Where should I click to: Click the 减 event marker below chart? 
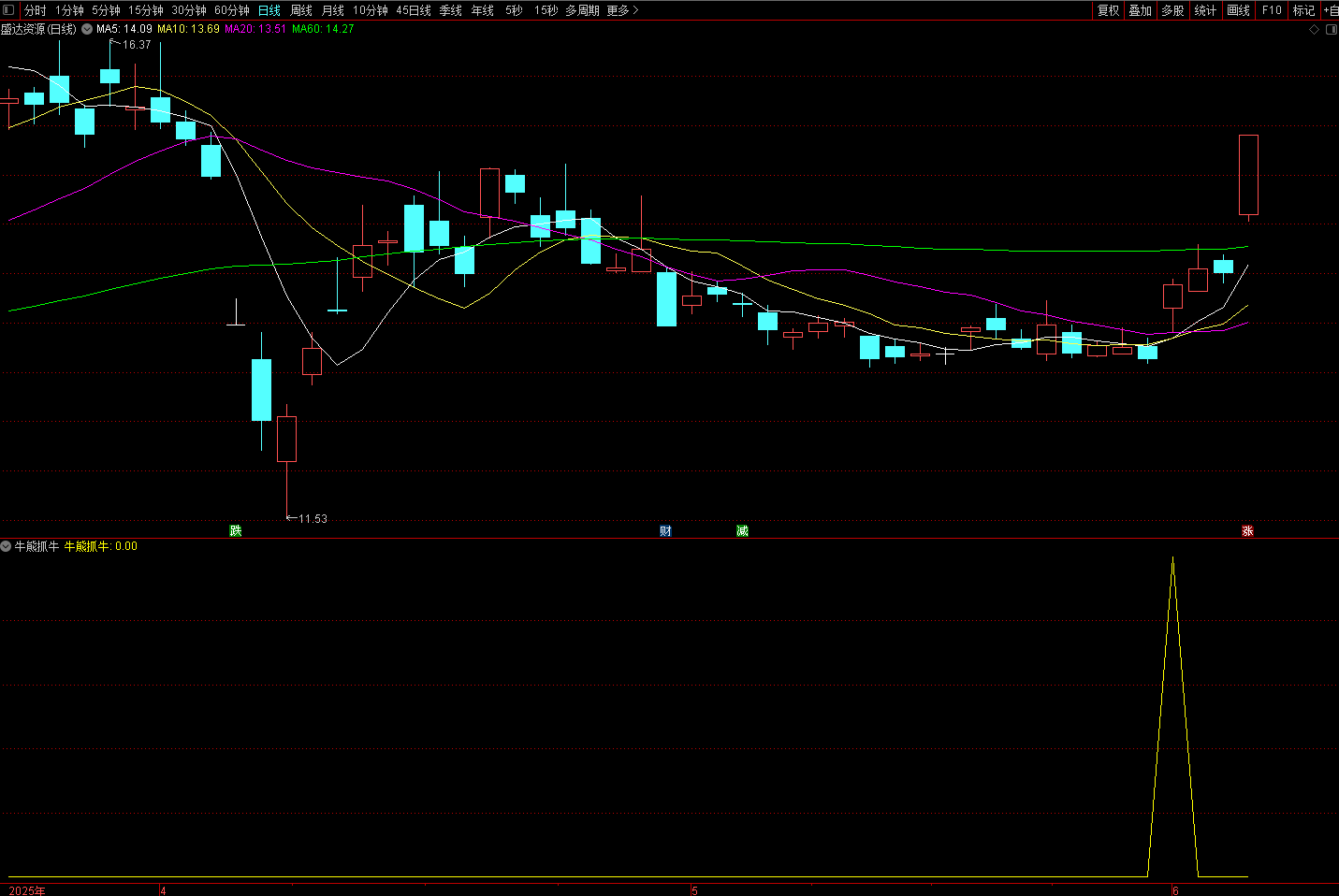(x=742, y=530)
